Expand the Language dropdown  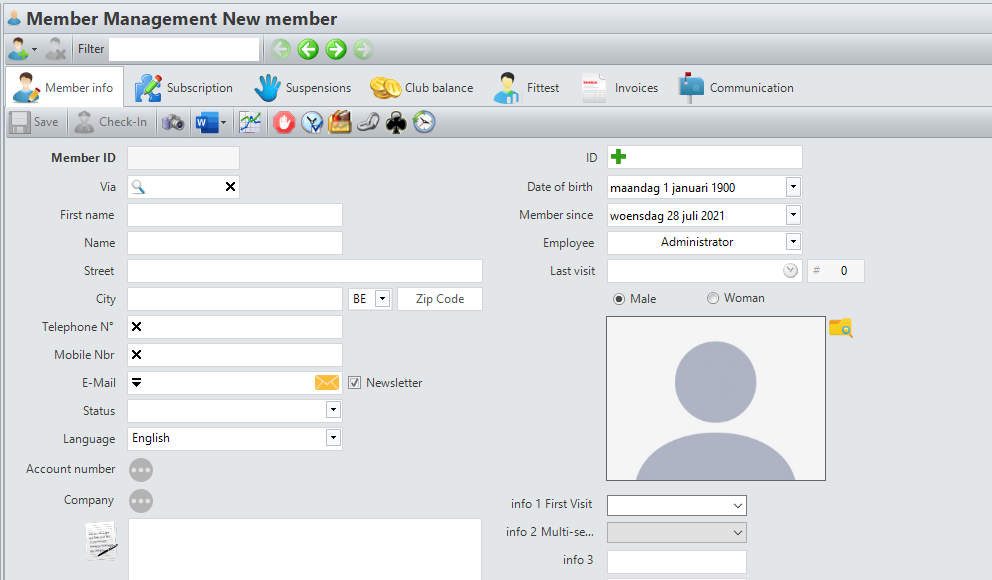coord(333,438)
